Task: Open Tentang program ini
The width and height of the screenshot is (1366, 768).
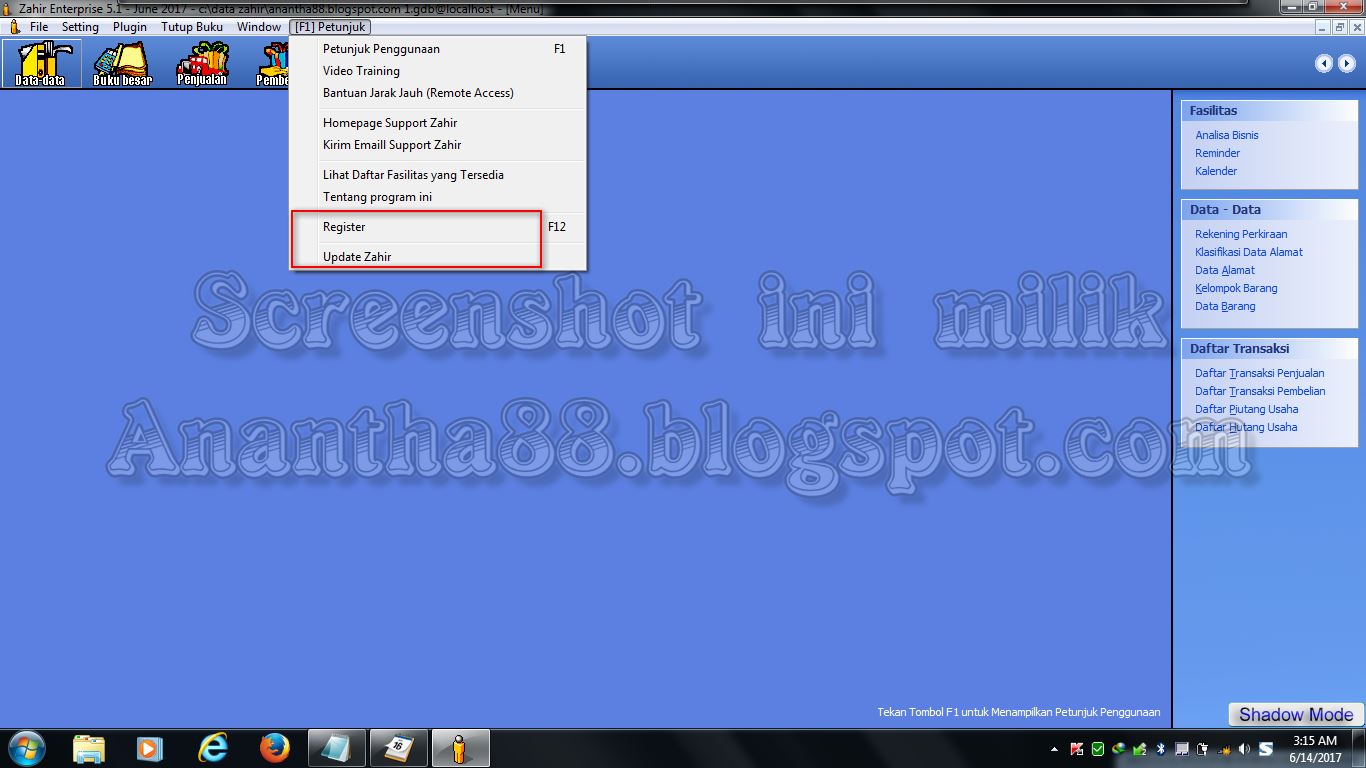Action: pyautogui.click(x=437, y=197)
